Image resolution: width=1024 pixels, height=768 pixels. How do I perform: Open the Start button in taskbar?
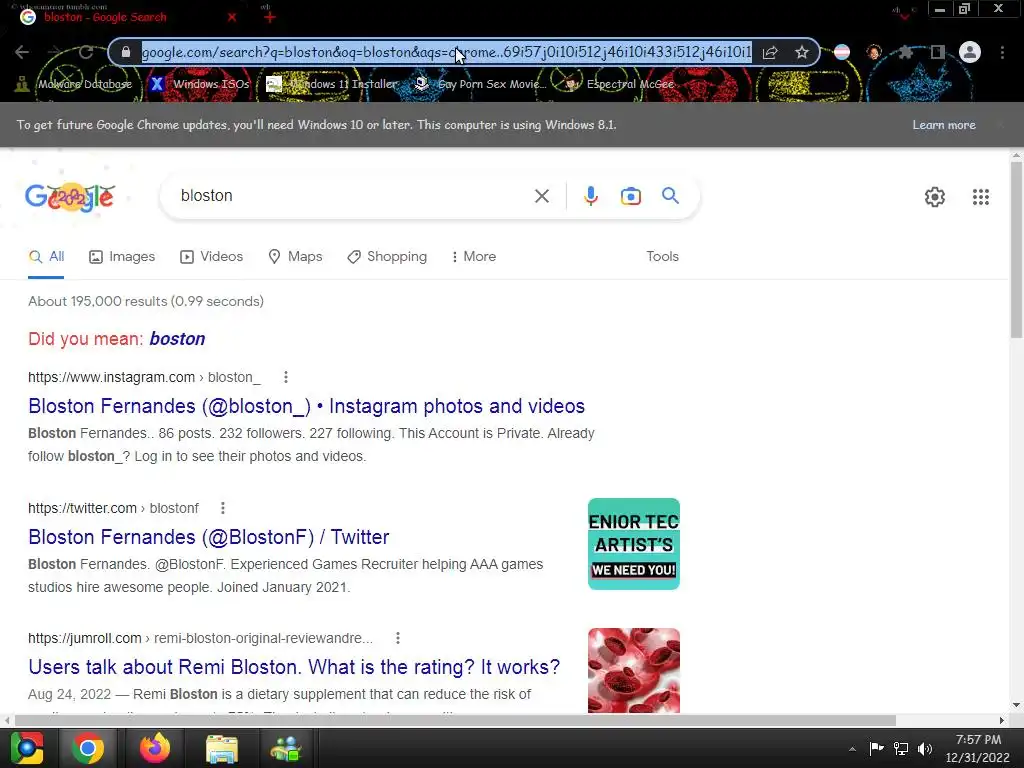[x=27, y=748]
